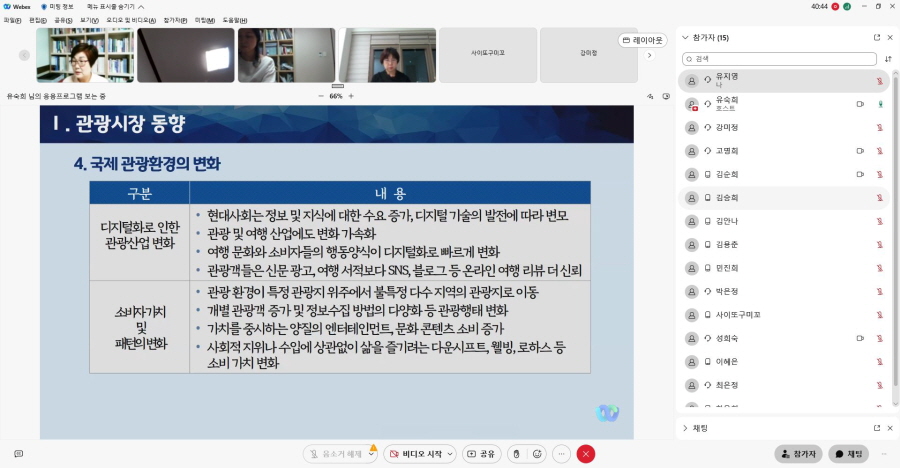The height and width of the screenshot is (468, 900).
Task: Click the 공유 share button in toolbar
Action: click(482, 454)
